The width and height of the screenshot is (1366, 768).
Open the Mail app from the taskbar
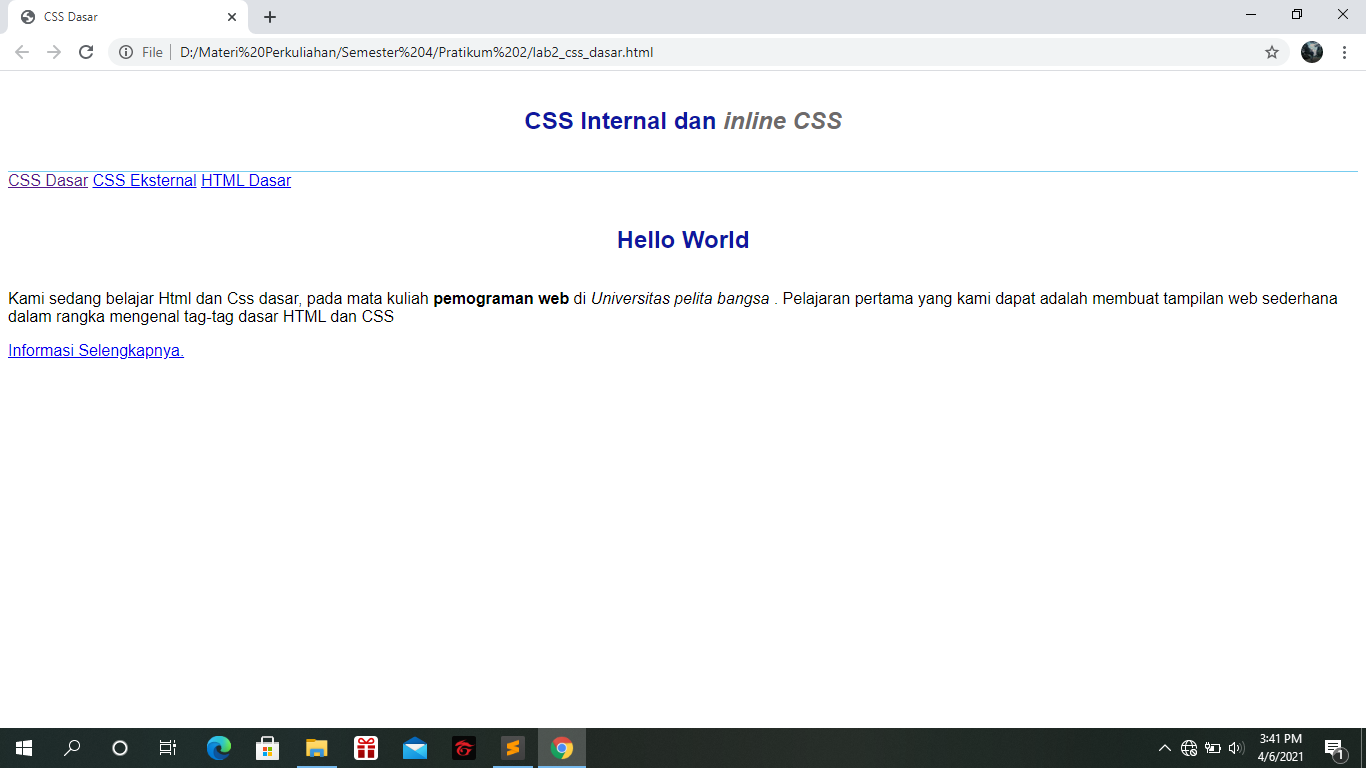click(415, 748)
